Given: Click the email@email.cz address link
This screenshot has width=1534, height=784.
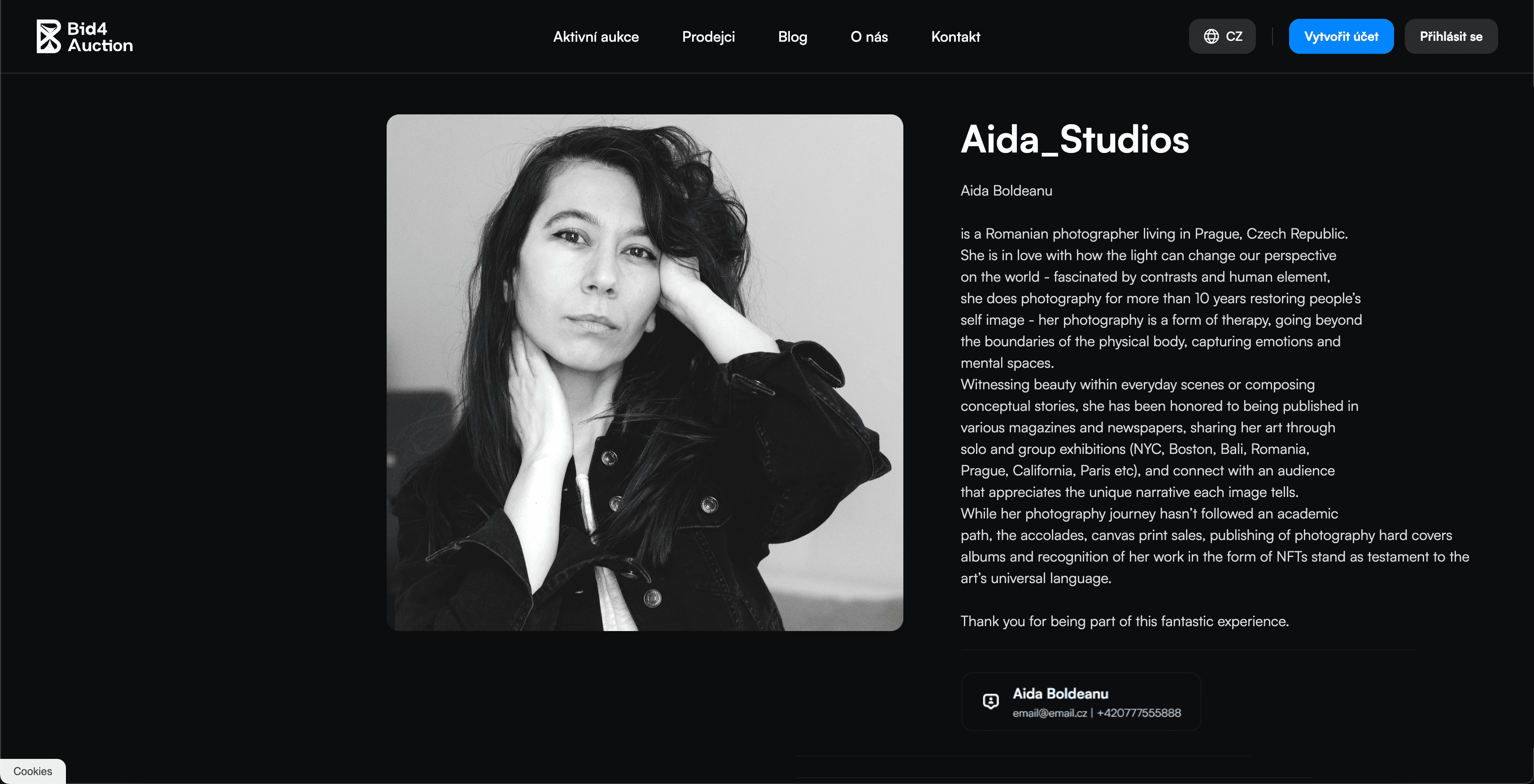Looking at the screenshot, I should point(1049,713).
